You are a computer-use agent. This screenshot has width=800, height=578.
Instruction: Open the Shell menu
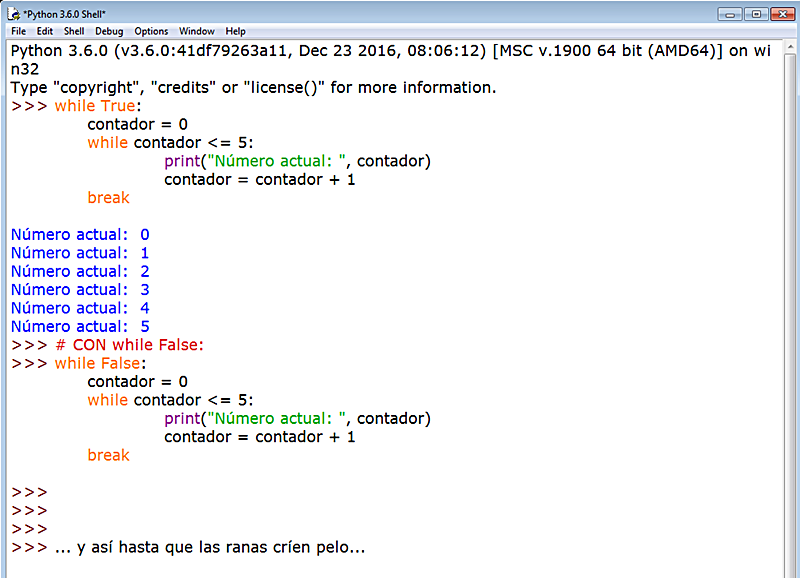[x=73, y=31]
